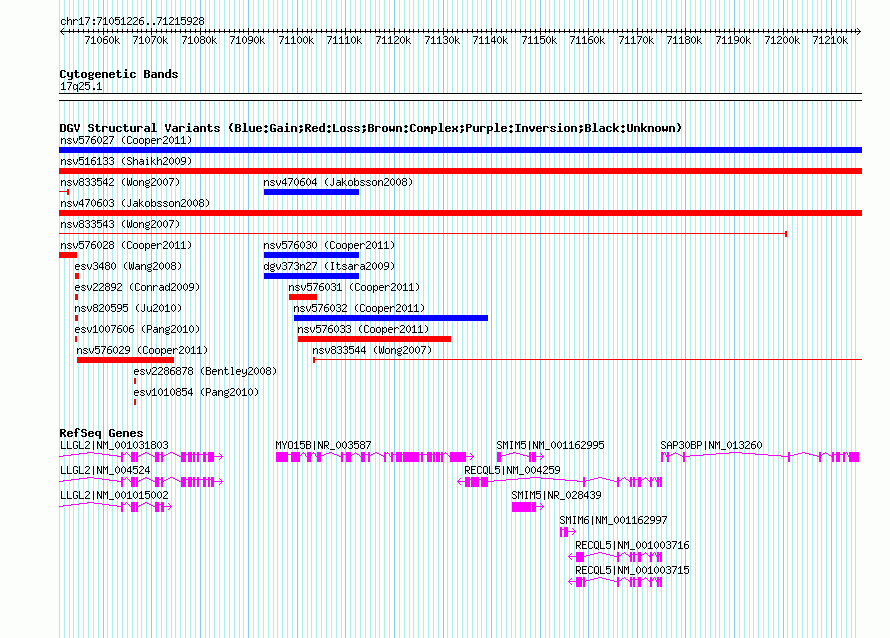Click the red bar under nsv576031
The image size is (890, 638).
(303, 297)
